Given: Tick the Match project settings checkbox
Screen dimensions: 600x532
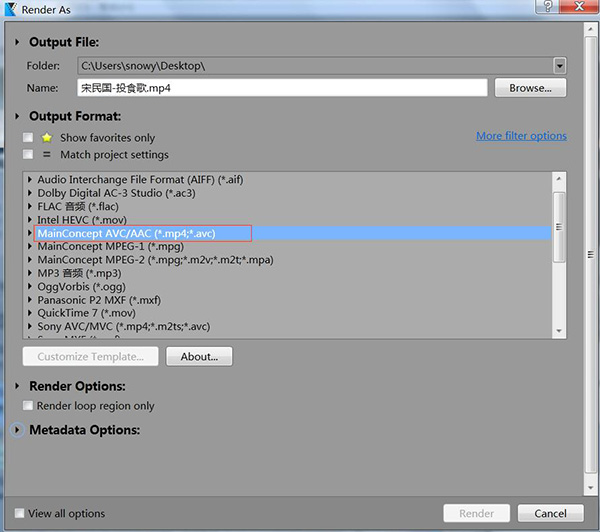Looking at the screenshot, I should coord(28,155).
